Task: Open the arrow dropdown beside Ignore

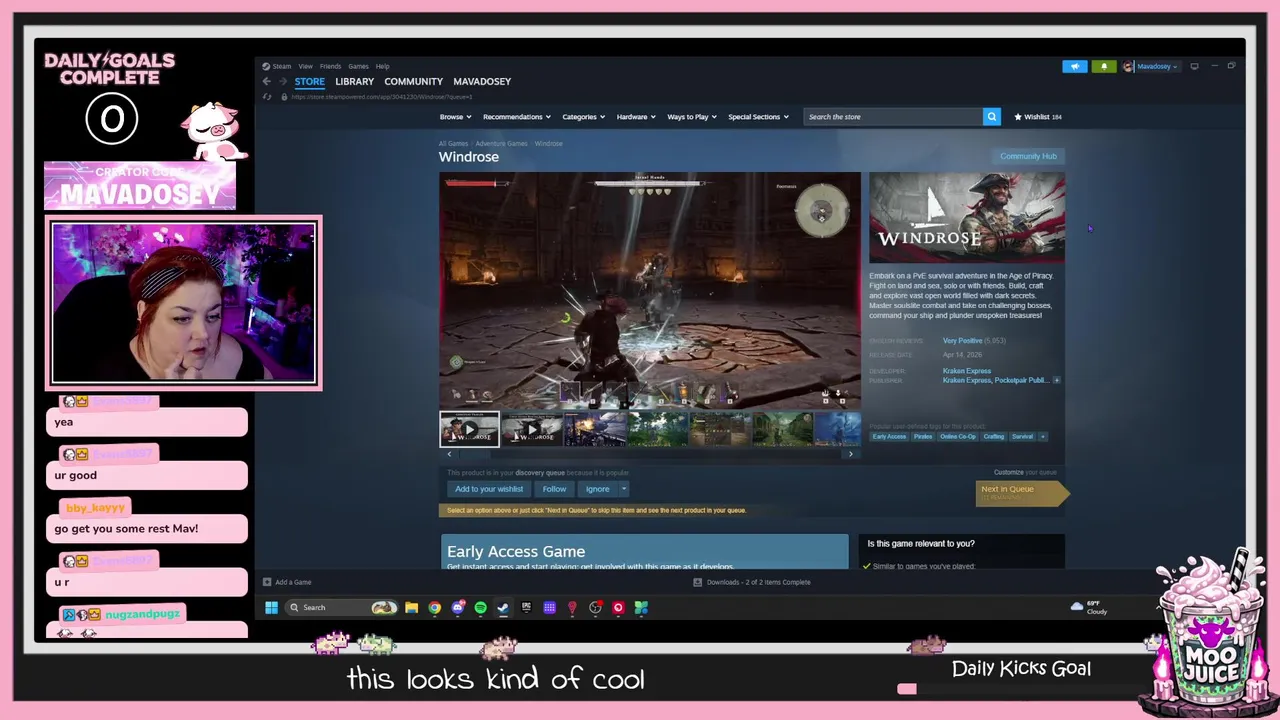Action: [623, 489]
